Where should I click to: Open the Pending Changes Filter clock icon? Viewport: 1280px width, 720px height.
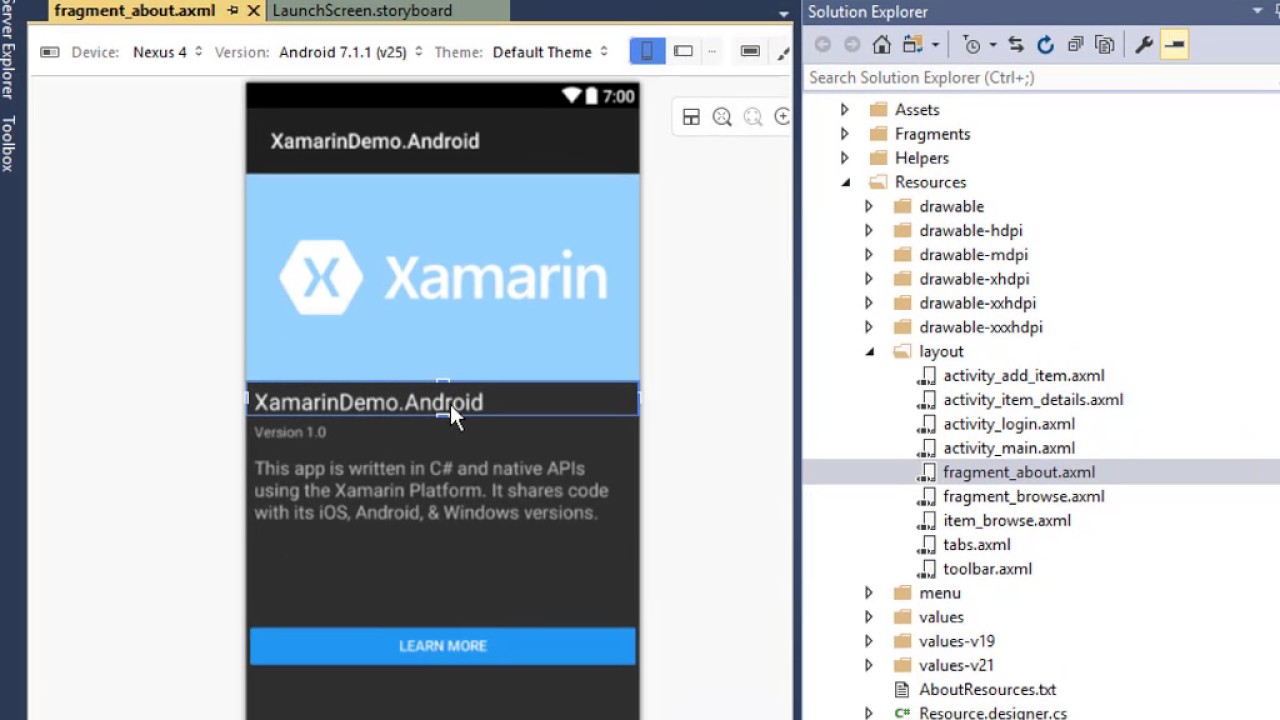tap(972, 45)
